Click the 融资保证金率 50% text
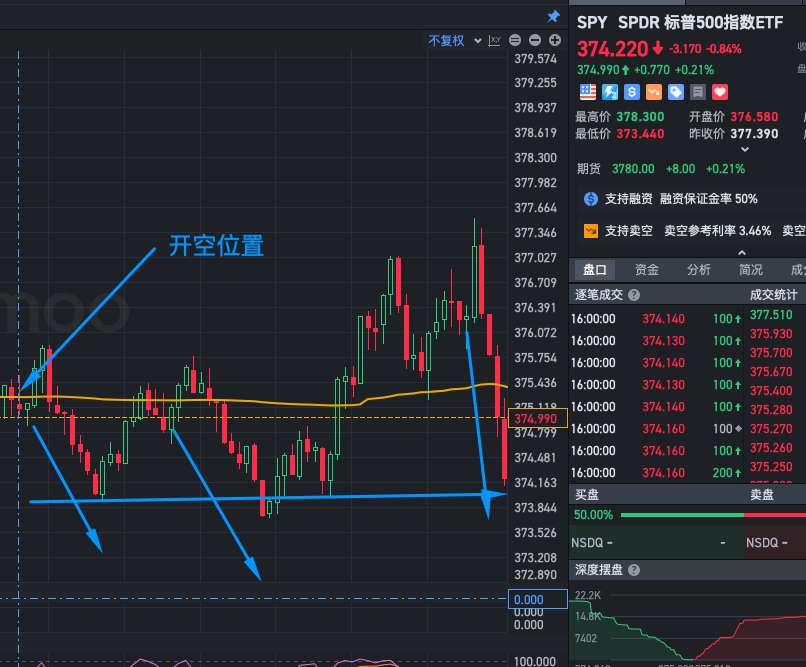 (x=709, y=199)
